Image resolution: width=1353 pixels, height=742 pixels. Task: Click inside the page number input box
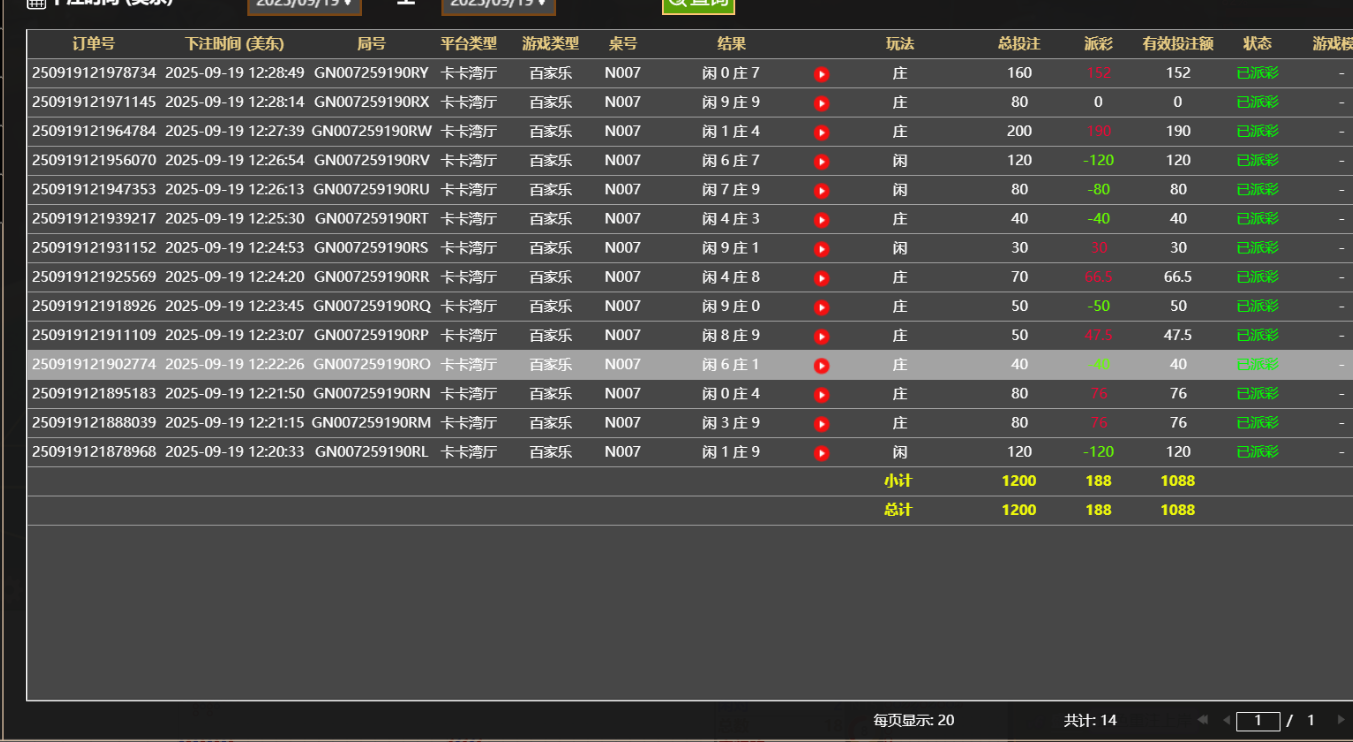[x=1258, y=721]
